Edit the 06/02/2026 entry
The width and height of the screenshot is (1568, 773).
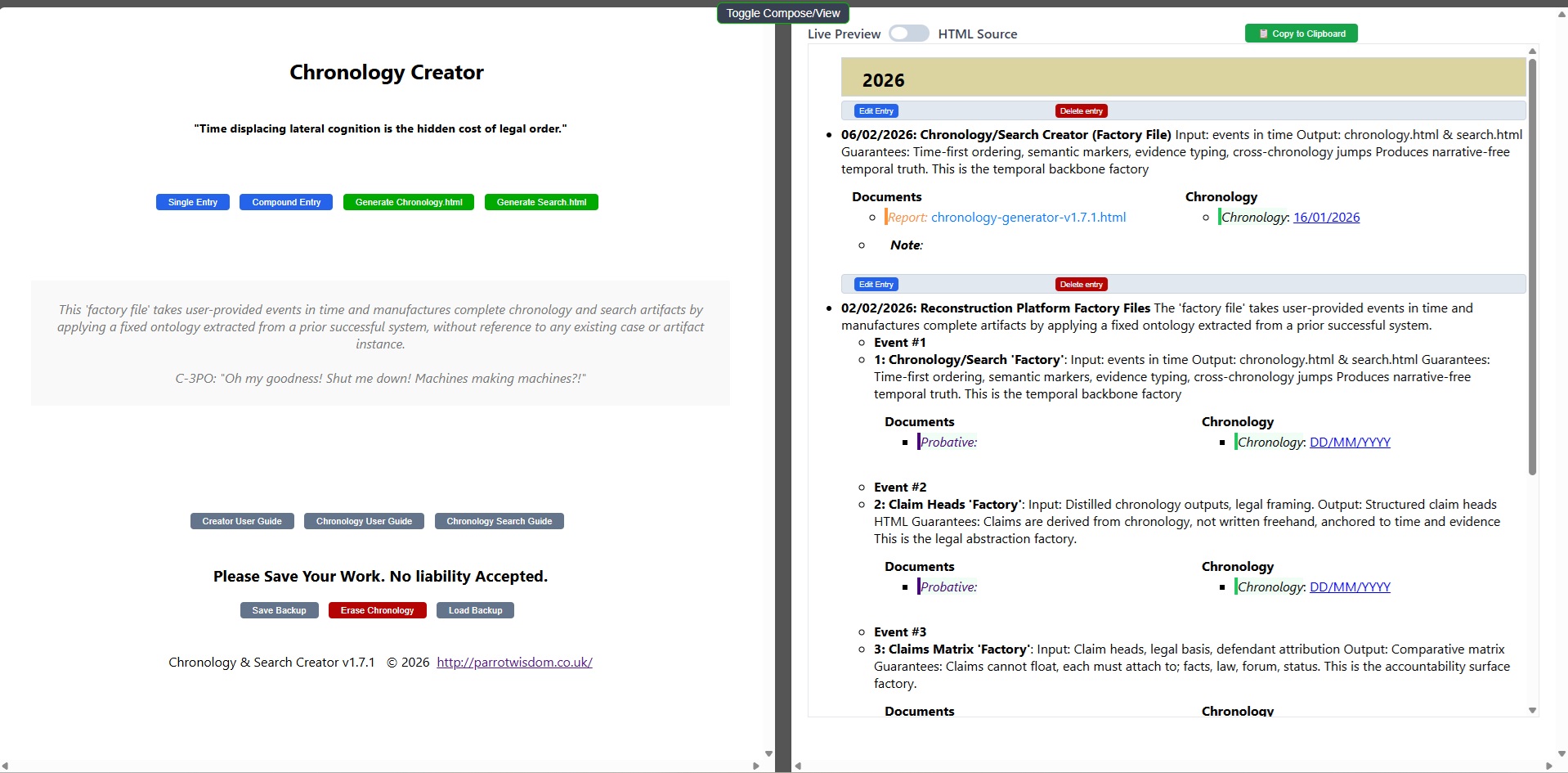(x=876, y=111)
